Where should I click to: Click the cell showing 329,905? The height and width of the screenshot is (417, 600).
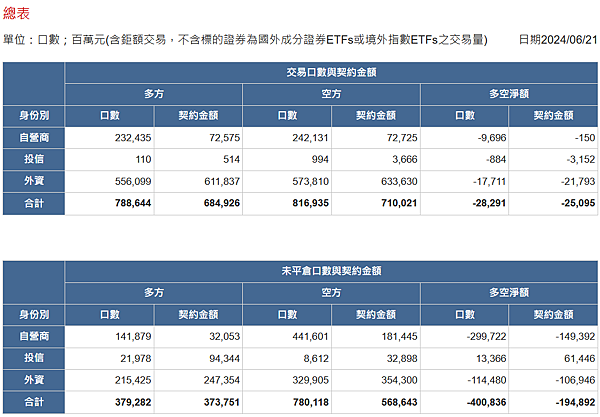(x=287, y=380)
